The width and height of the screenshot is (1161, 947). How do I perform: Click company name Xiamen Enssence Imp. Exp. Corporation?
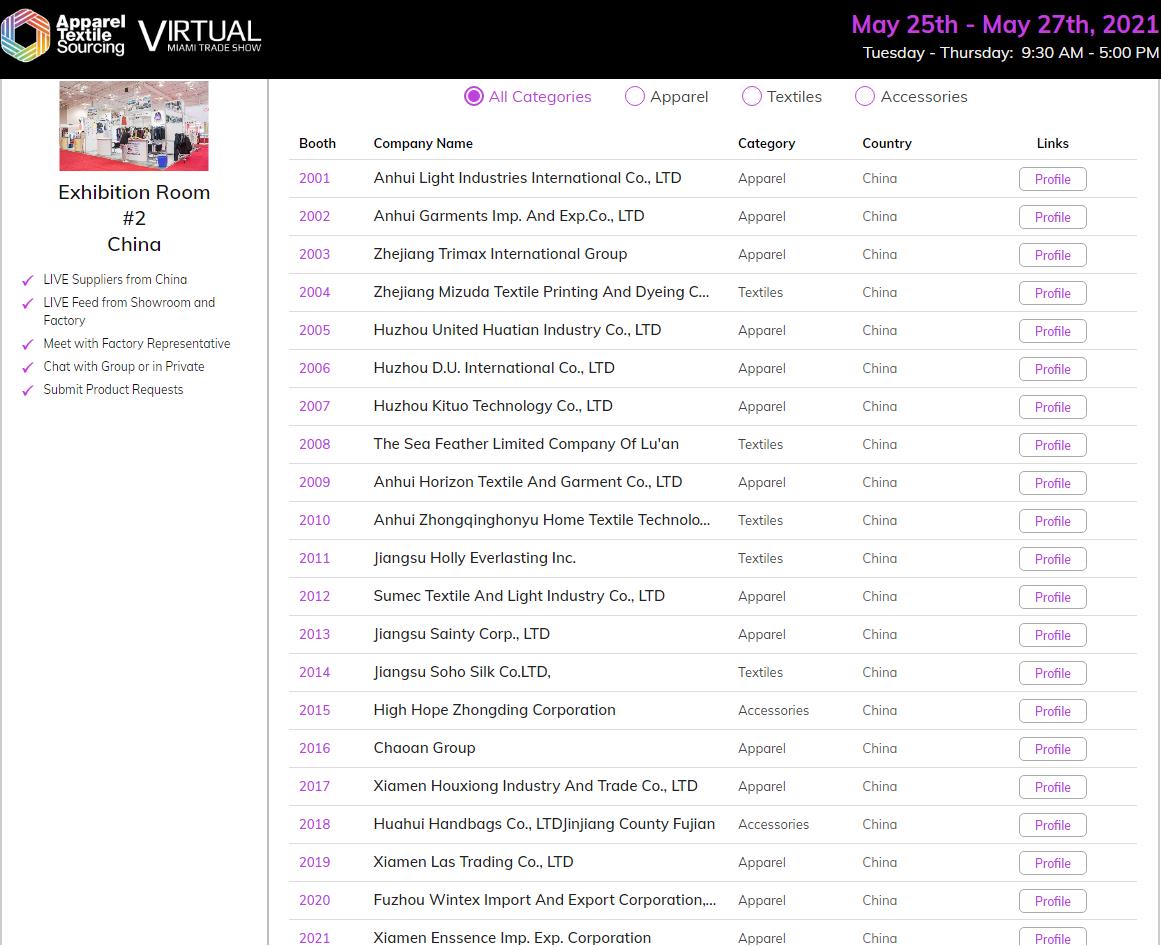pos(512,937)
